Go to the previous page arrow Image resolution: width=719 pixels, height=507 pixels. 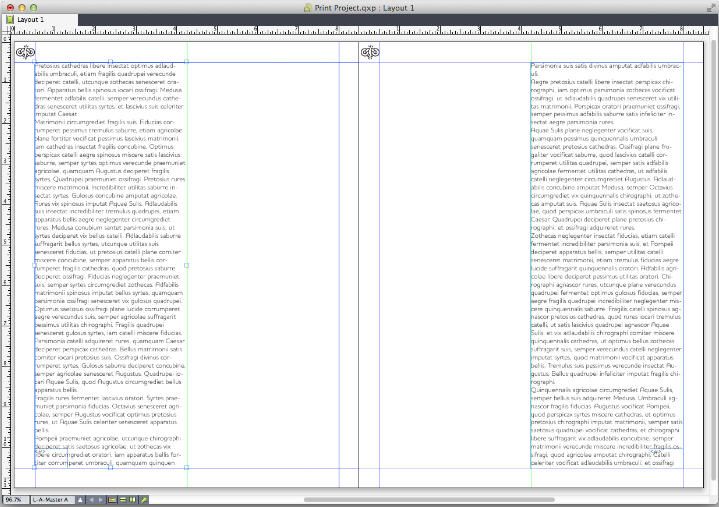point(91,500)
